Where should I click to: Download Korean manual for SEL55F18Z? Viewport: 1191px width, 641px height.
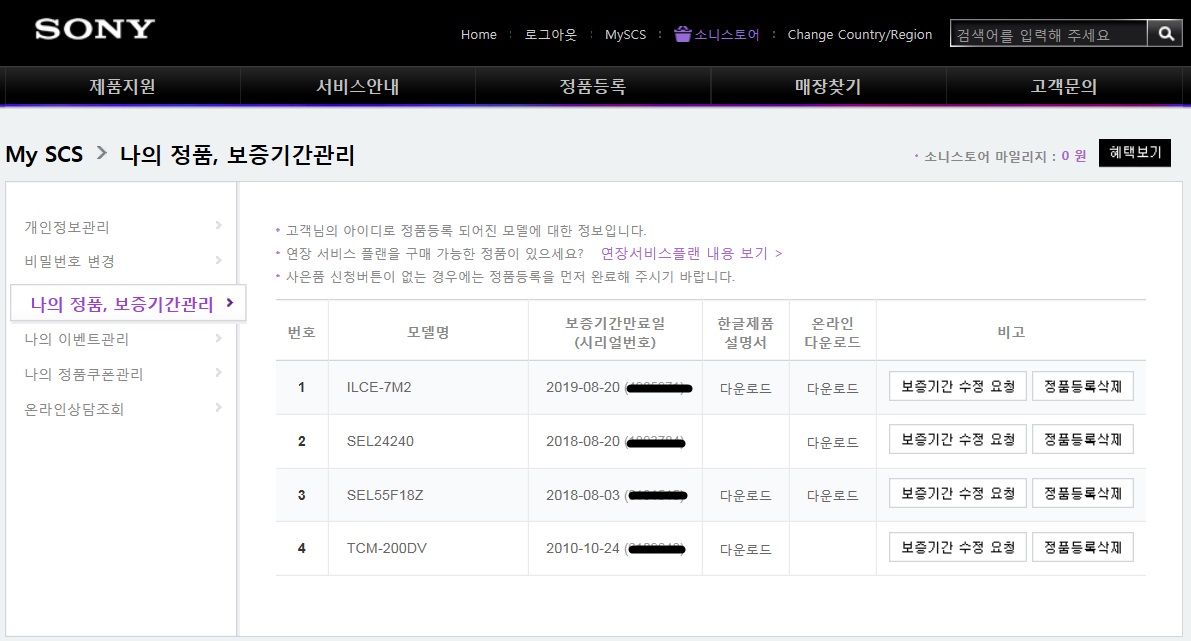coord(745,495)
